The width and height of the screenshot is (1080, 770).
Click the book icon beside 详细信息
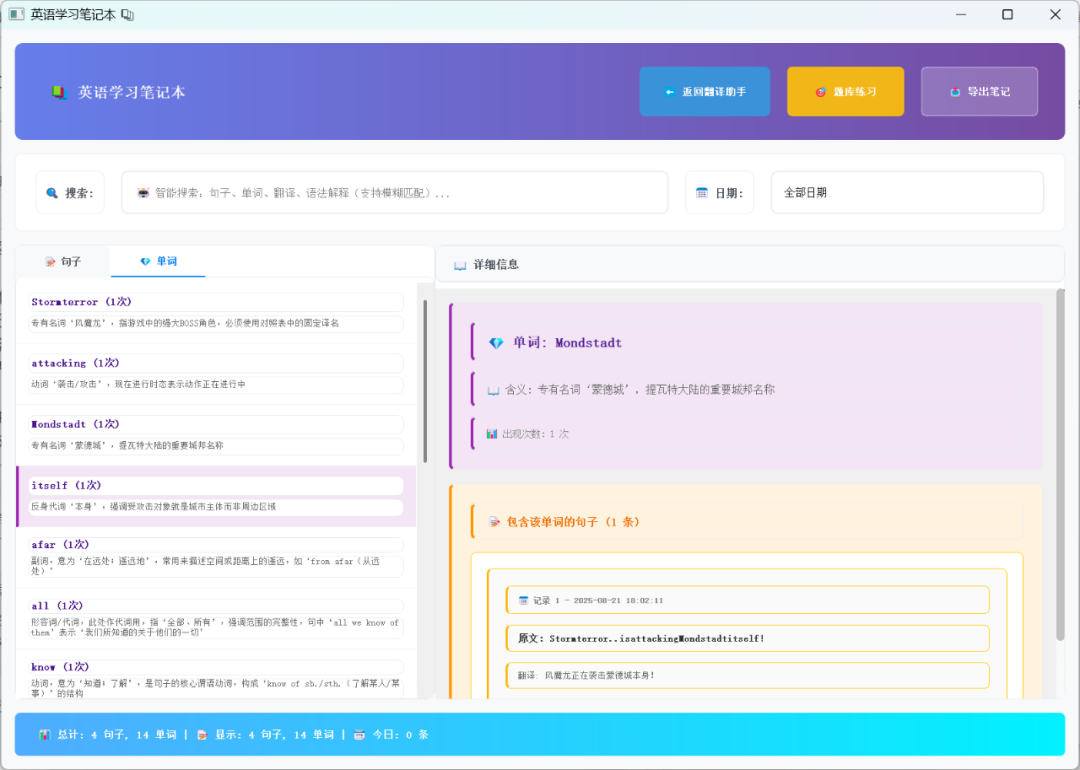459,265
